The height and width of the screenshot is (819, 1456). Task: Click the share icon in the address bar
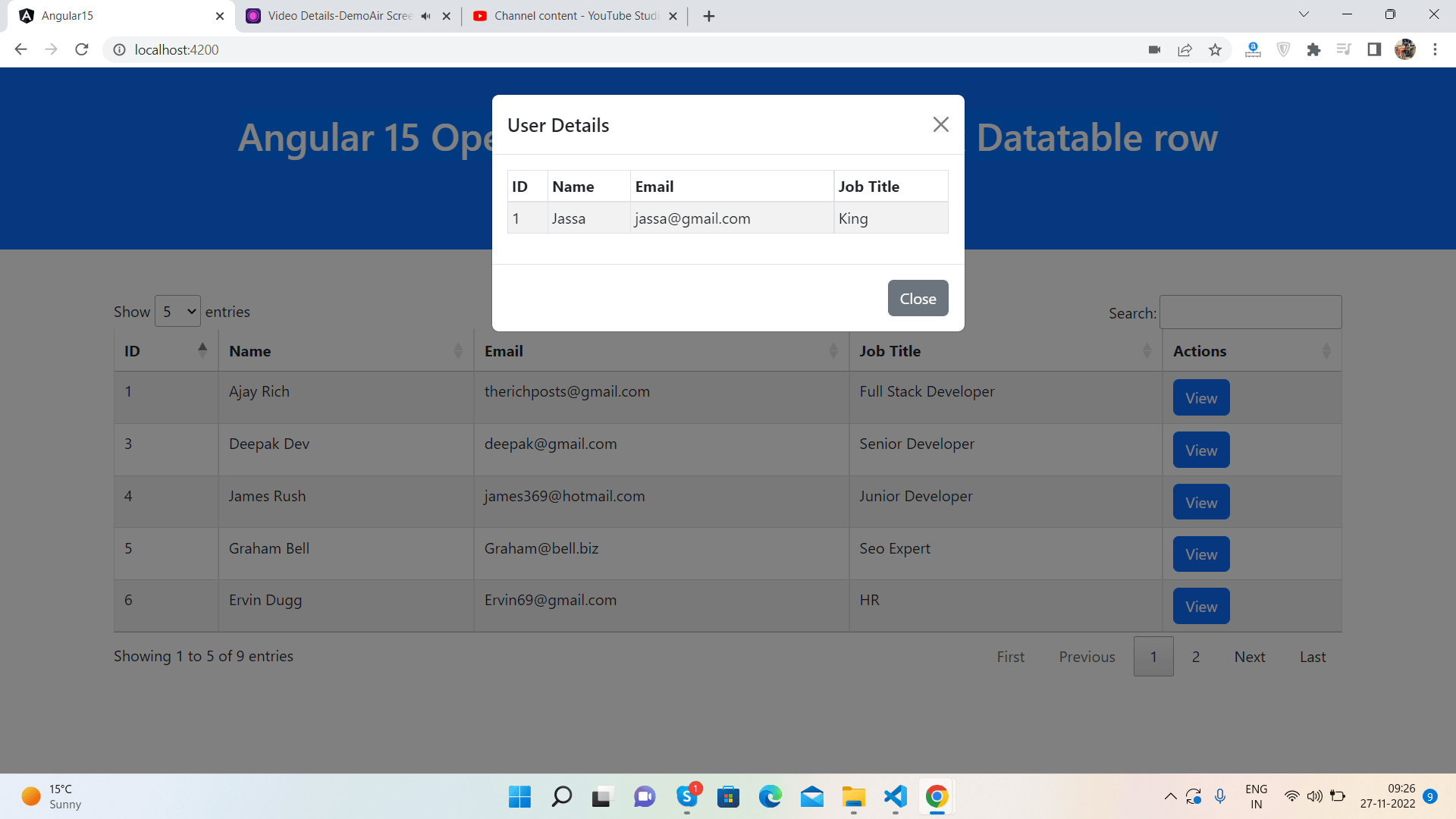coord(1185,49)
